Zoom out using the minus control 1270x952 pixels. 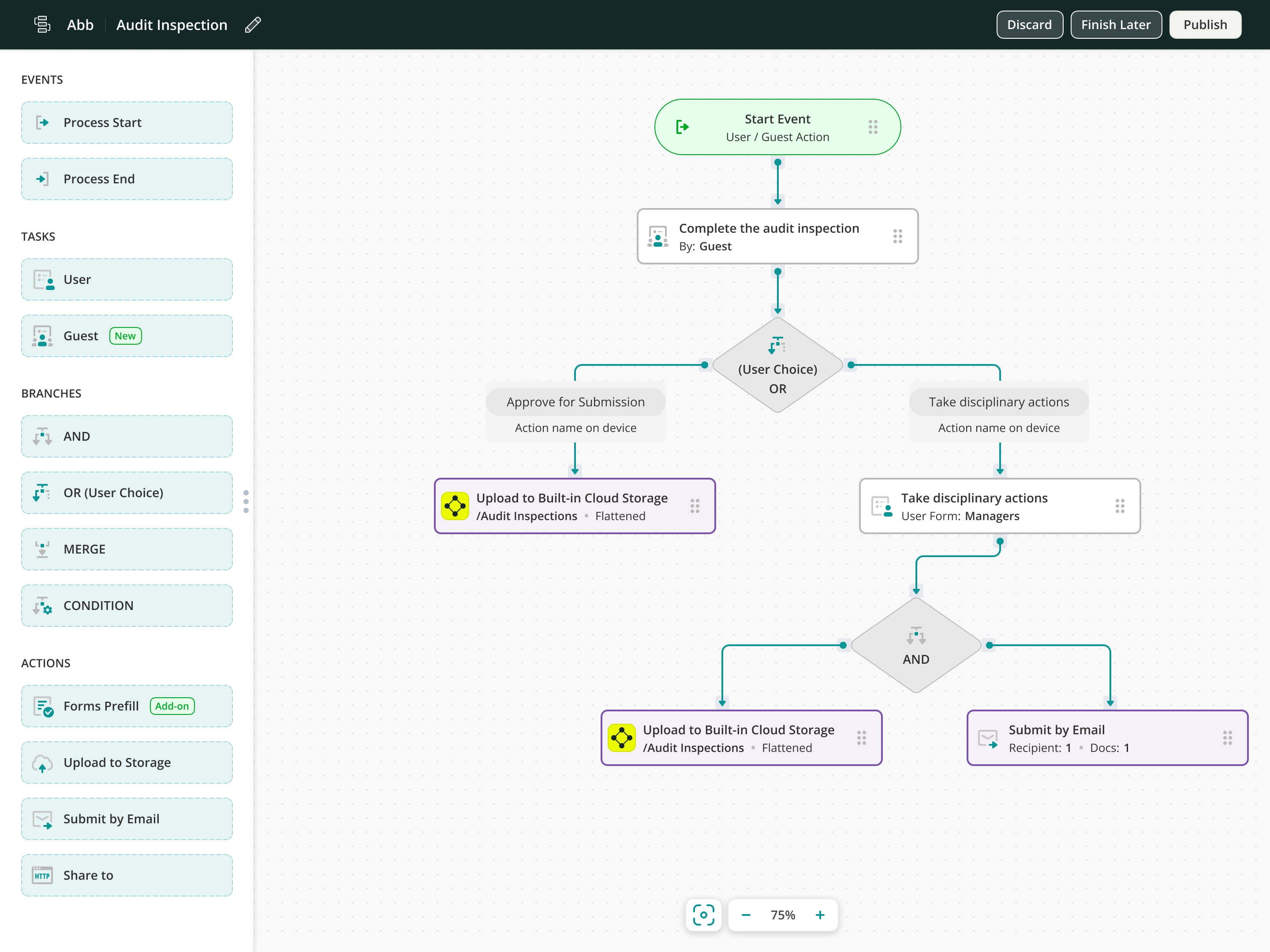(x=747, y=915)
